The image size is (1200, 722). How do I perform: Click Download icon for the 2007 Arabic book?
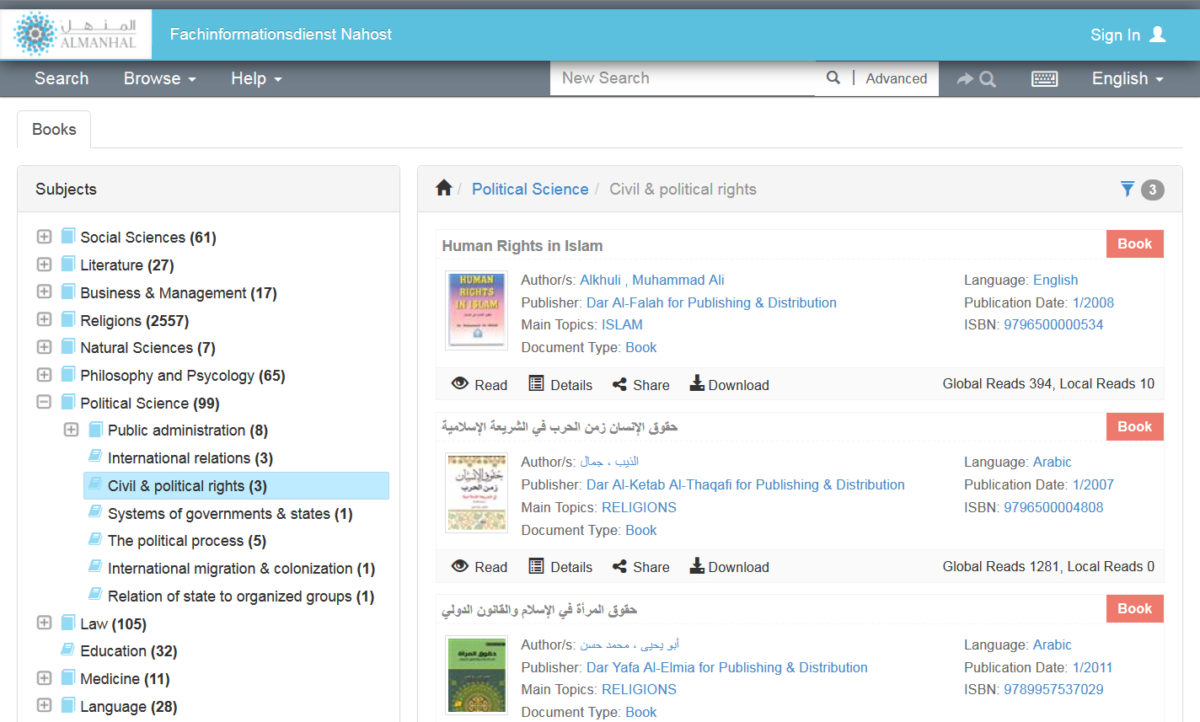tap(697, 566)
